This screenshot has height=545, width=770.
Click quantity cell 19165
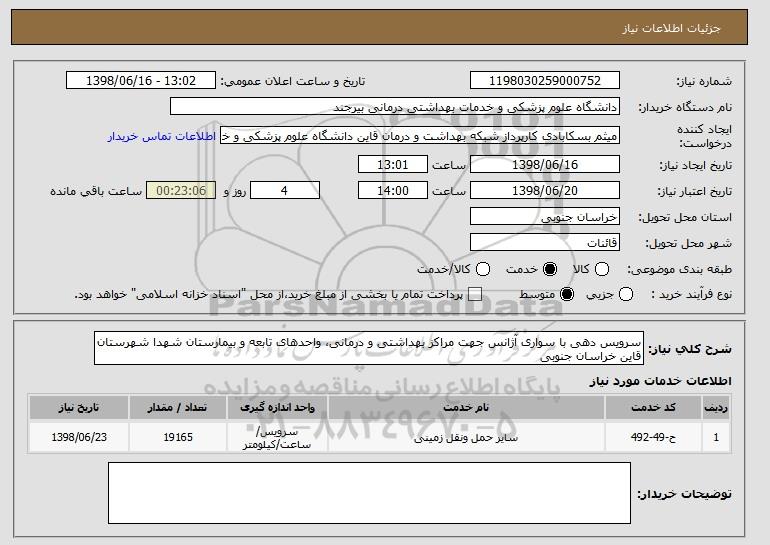178,437
